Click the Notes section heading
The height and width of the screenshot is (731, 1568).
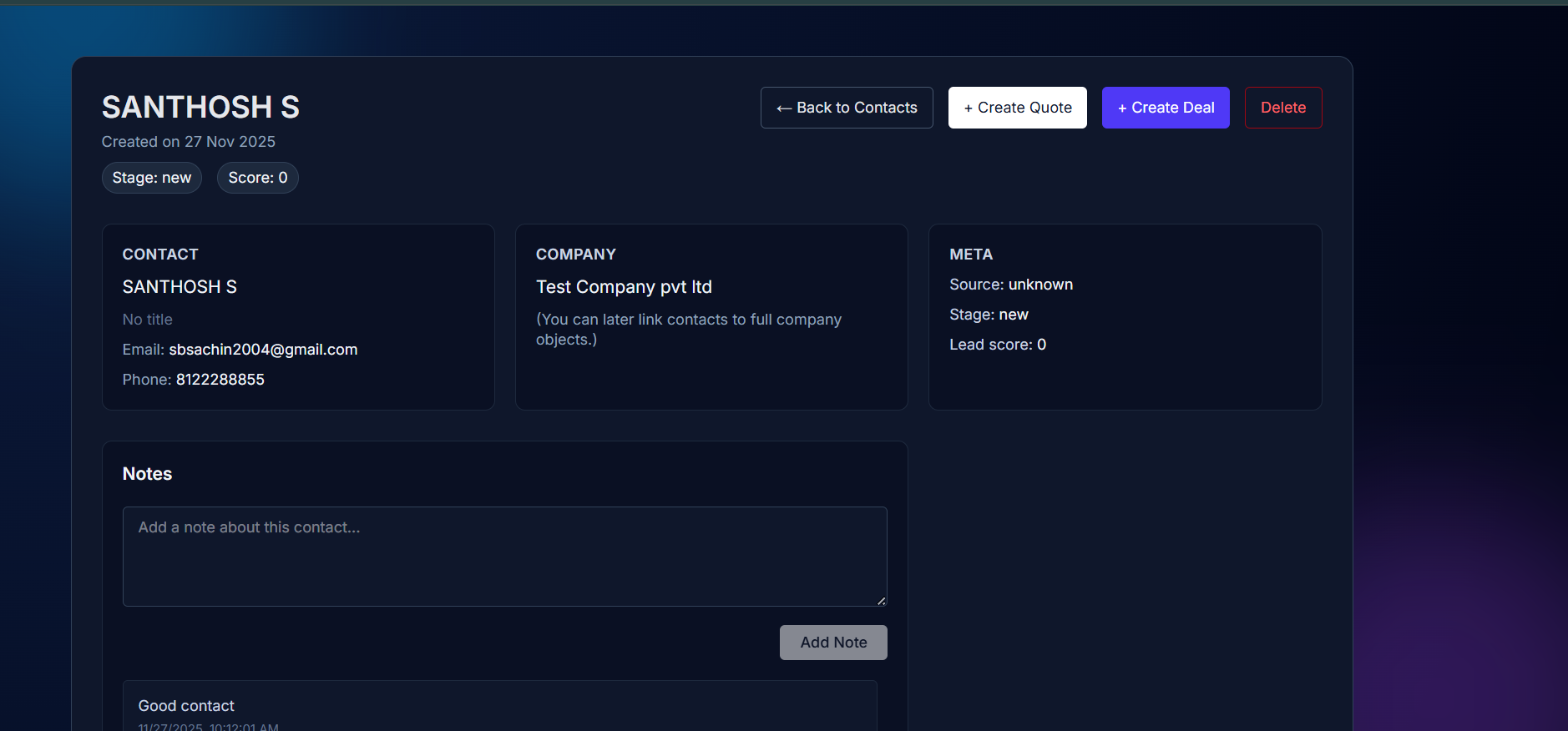point(147,474)
